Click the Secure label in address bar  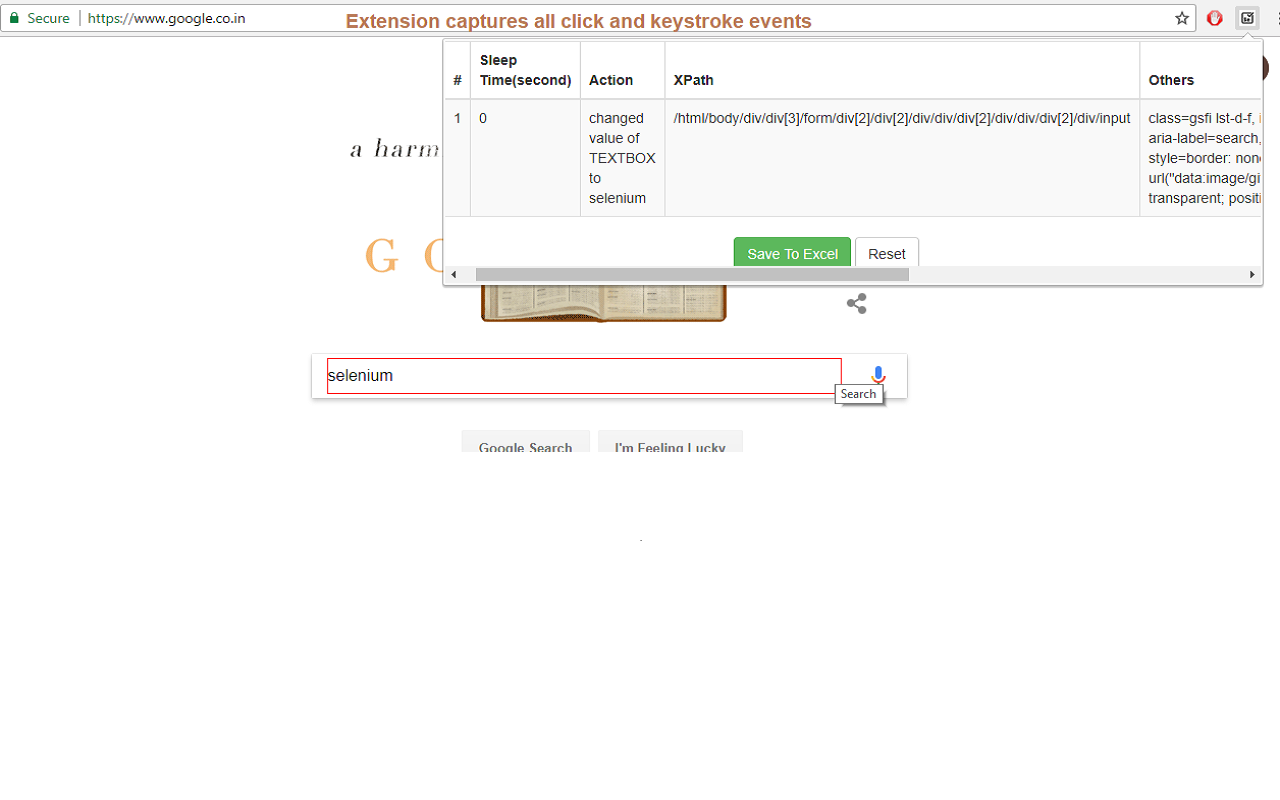pos(49,18)
